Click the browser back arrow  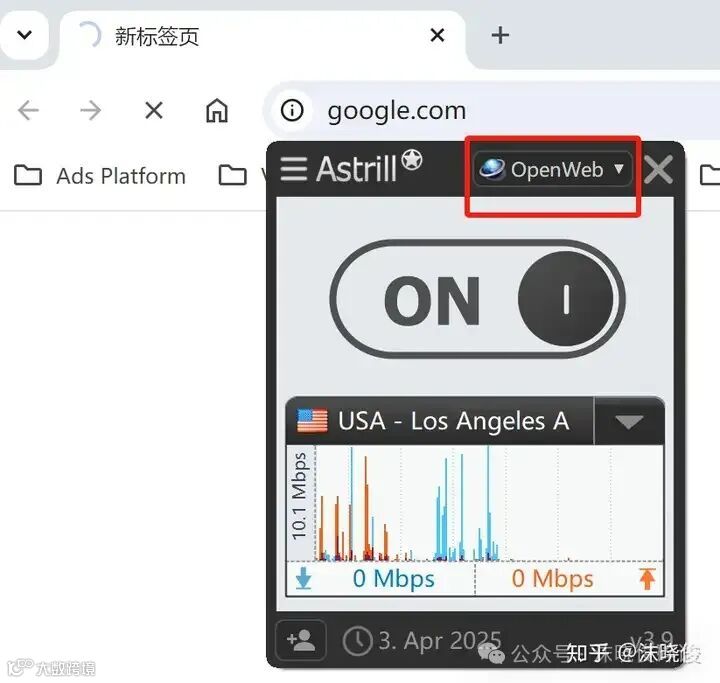tap(28, 110)
